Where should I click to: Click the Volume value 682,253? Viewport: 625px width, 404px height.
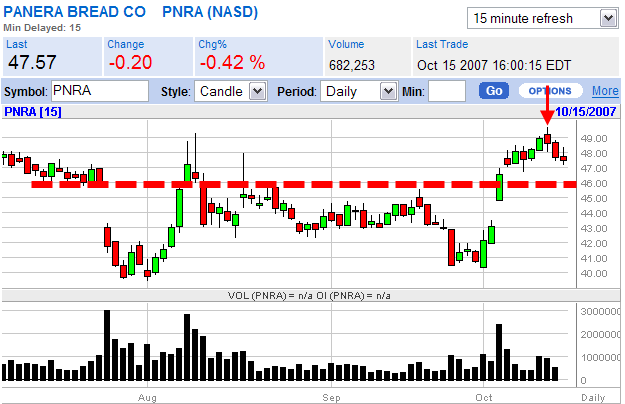[x=352, y=65]
